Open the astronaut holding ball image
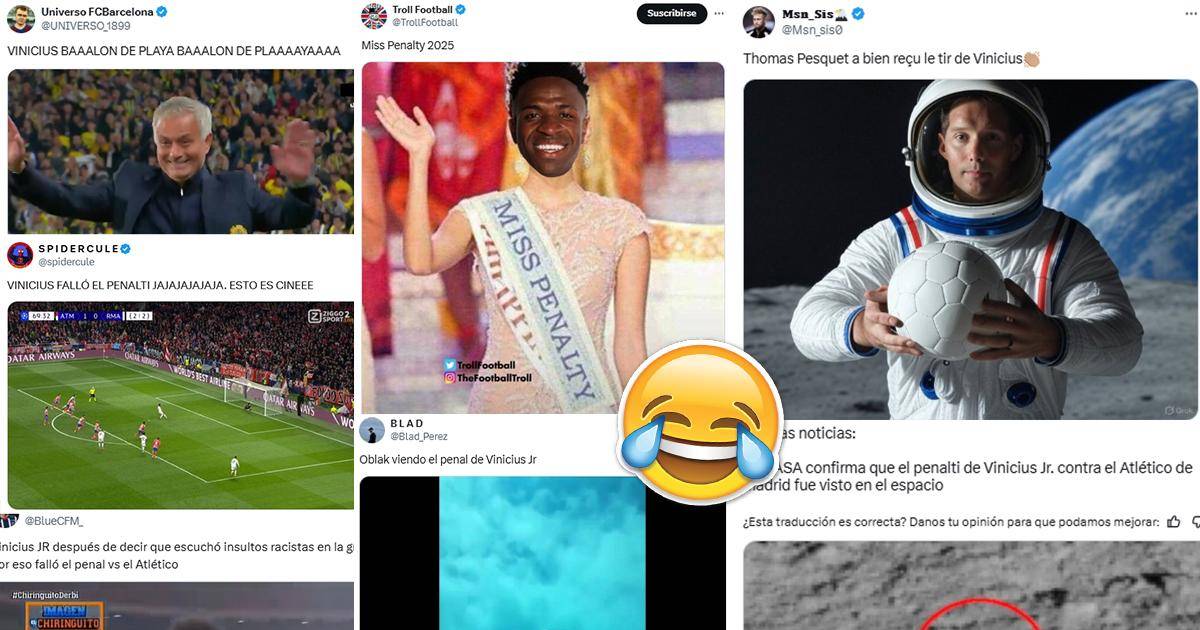 970,249
